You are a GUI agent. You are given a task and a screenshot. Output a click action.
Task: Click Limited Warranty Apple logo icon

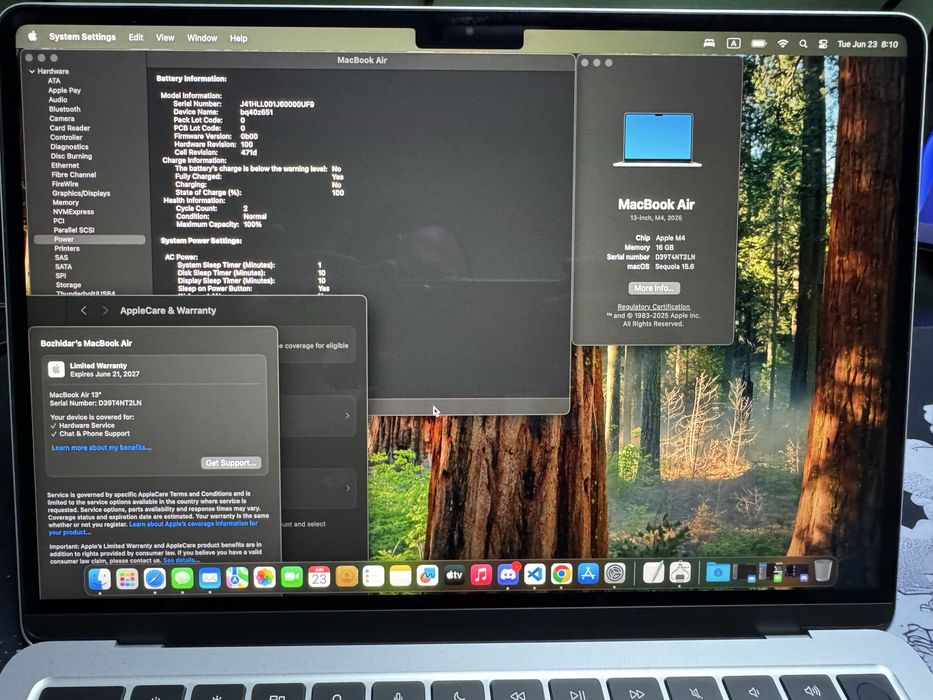click(x=57, y=370)
